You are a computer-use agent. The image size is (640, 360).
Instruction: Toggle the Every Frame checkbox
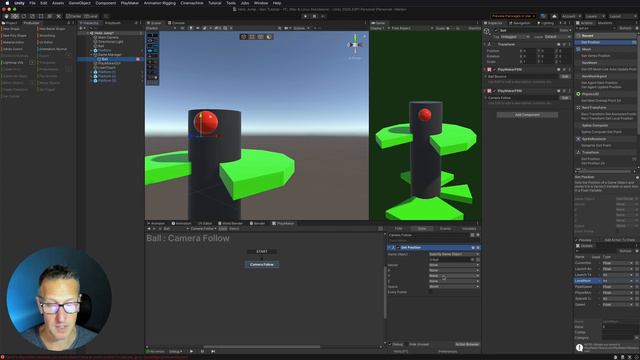tap(431, 292)
